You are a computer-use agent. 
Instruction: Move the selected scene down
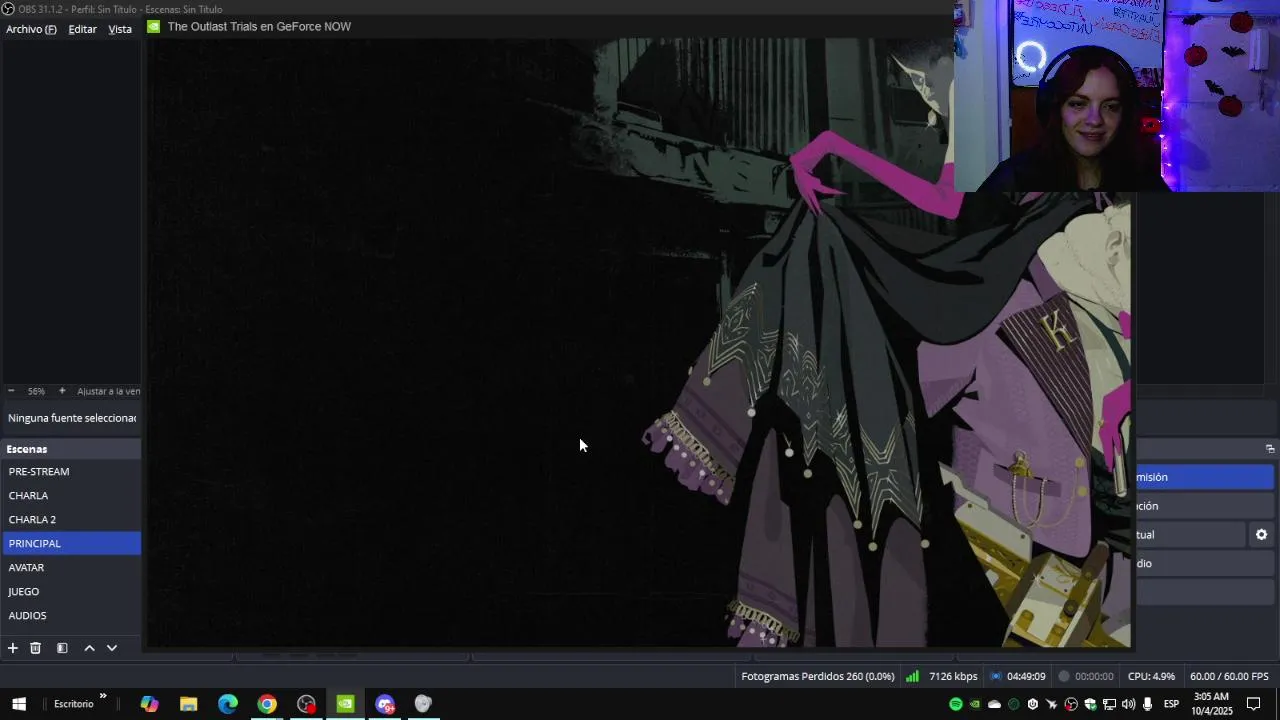click(112, 648)
